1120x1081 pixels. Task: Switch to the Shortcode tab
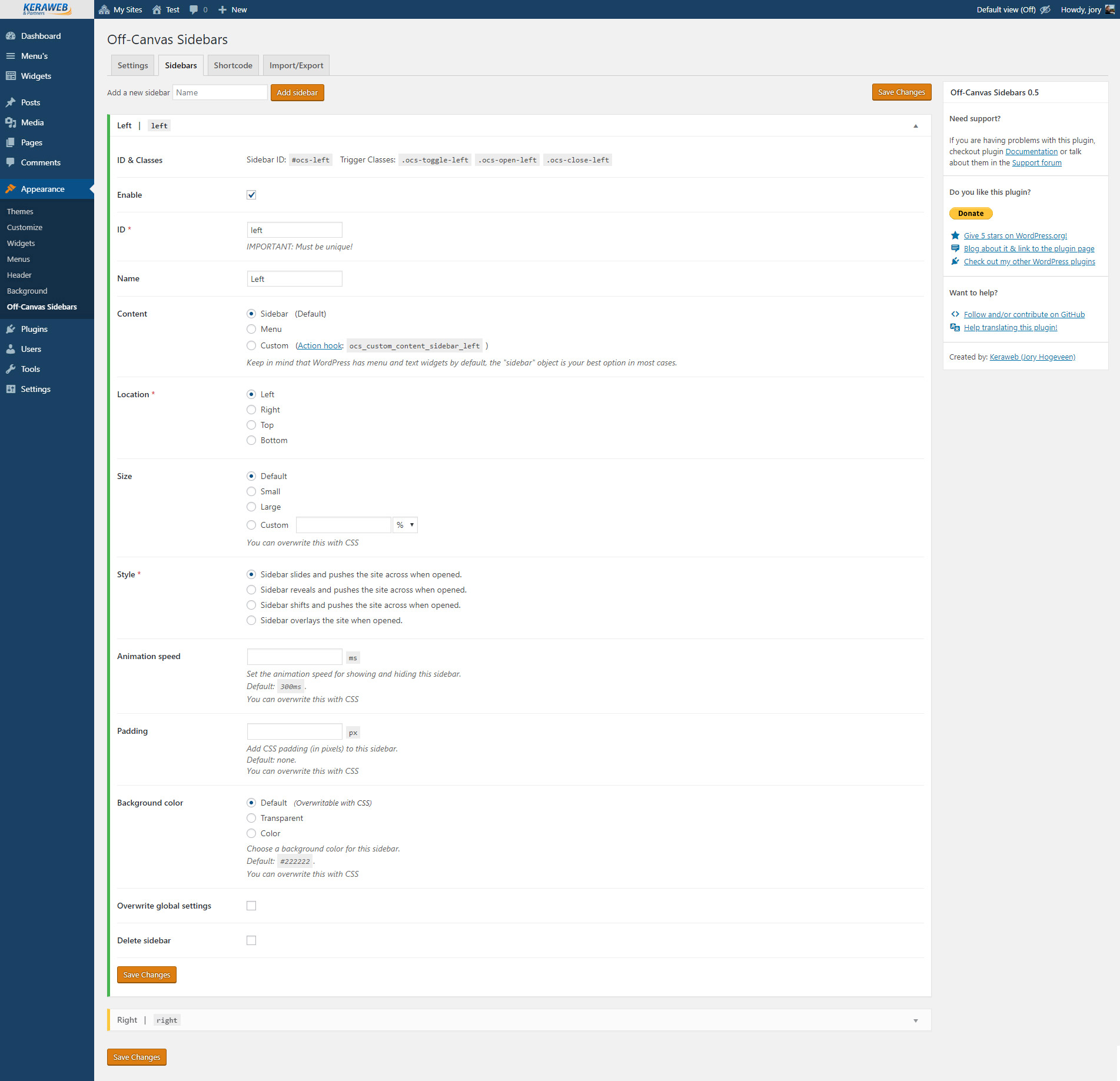tap(233, 65)
